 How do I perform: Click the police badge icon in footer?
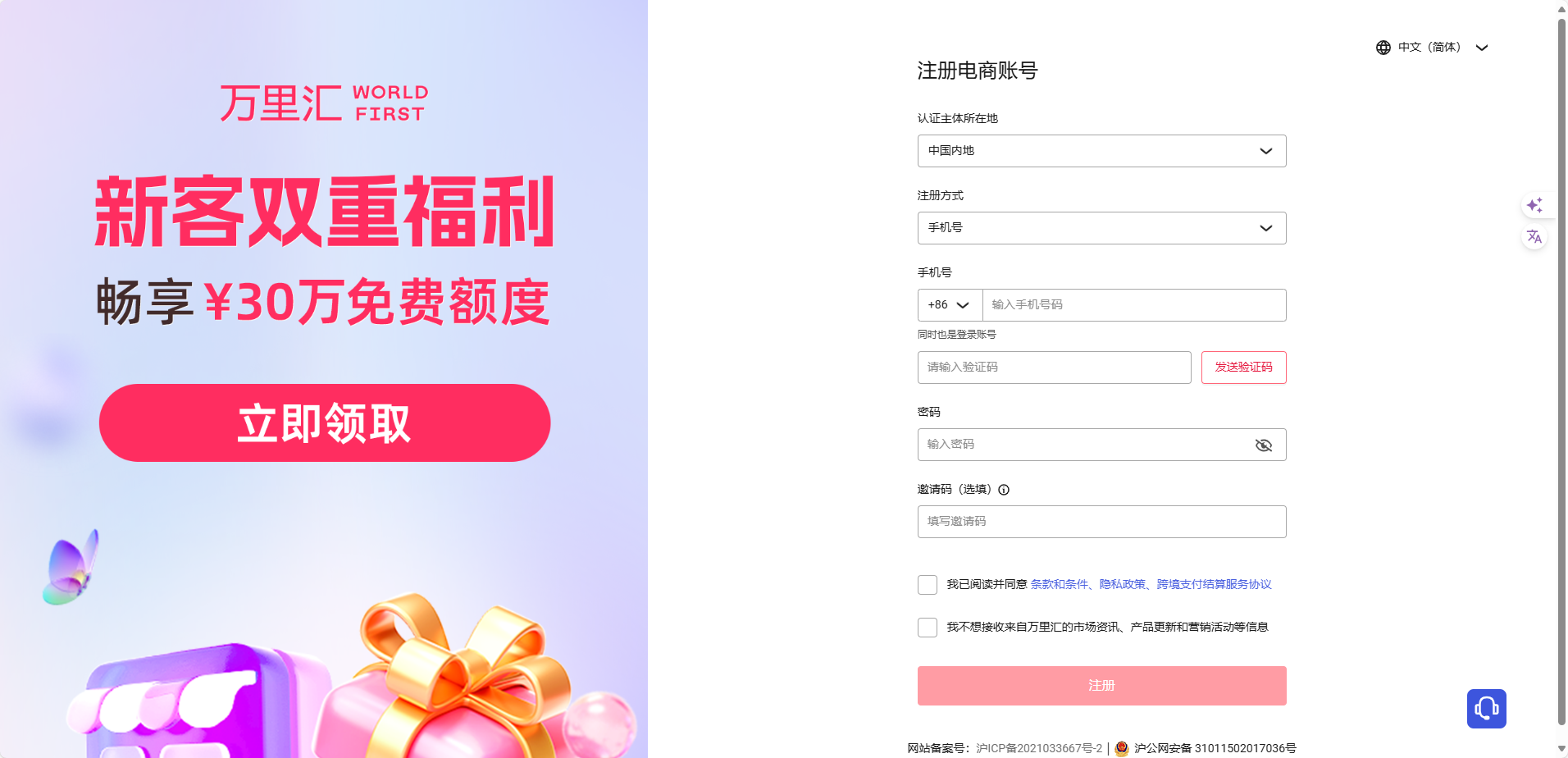click(x=1122, y=748)
